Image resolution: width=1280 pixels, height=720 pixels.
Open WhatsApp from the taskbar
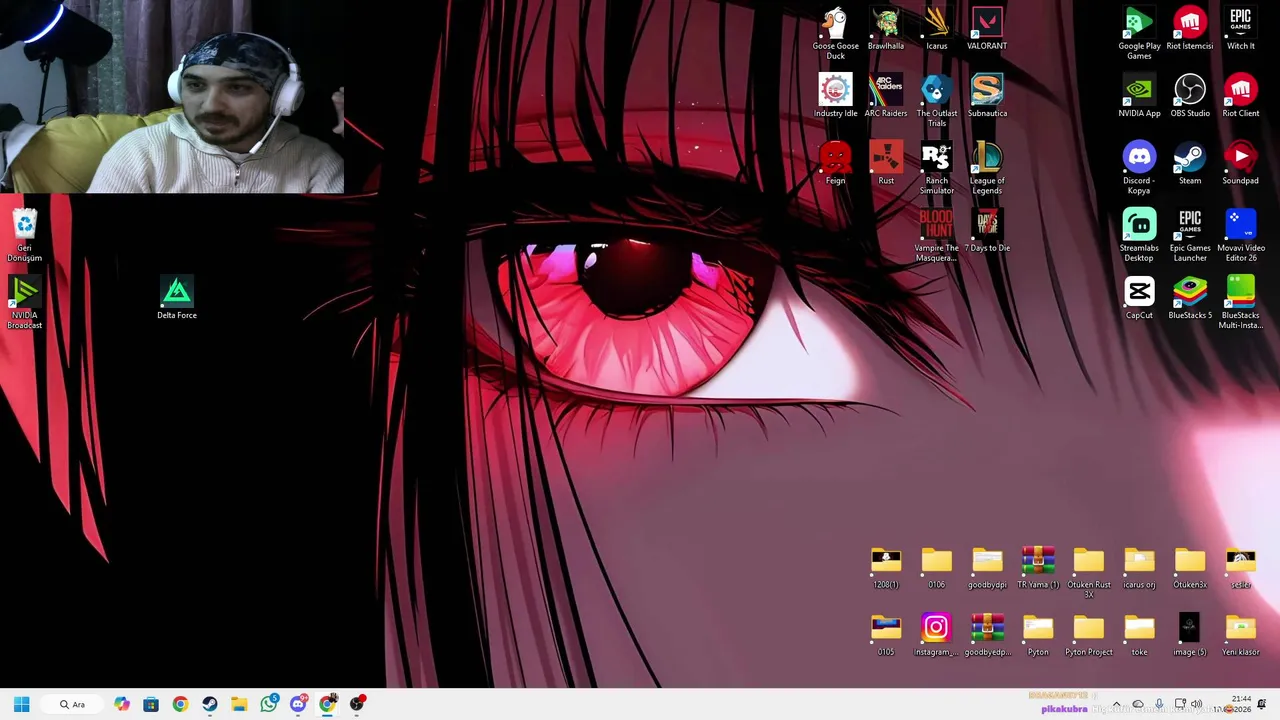269,704
